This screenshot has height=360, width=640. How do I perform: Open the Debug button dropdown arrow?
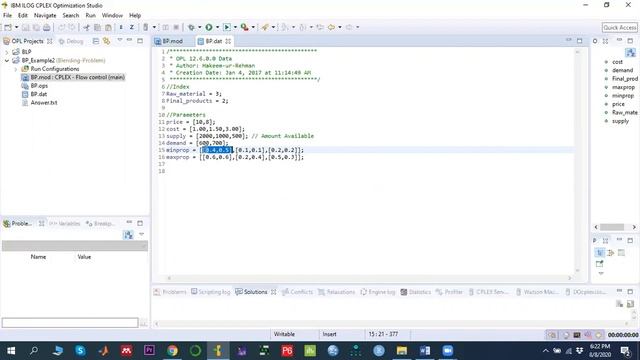199,27
